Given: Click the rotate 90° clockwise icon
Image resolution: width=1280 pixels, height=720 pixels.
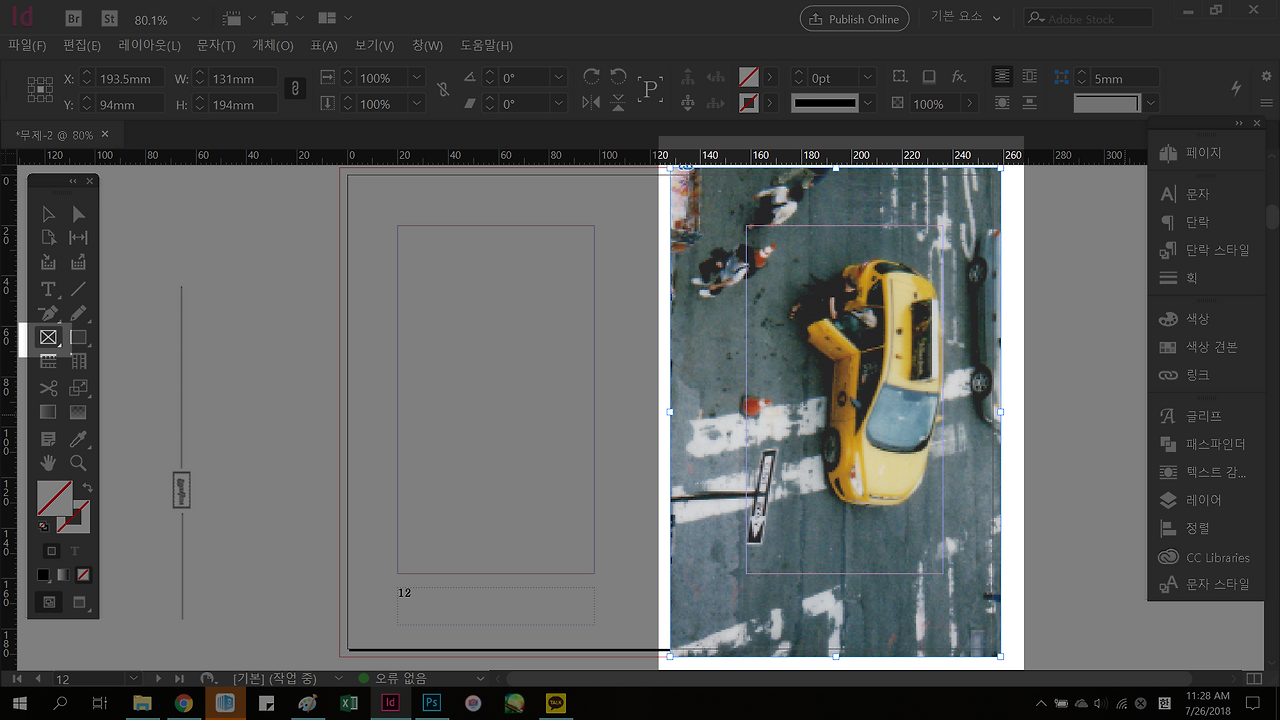Looking at the screenshot, I should pos(591,78).
